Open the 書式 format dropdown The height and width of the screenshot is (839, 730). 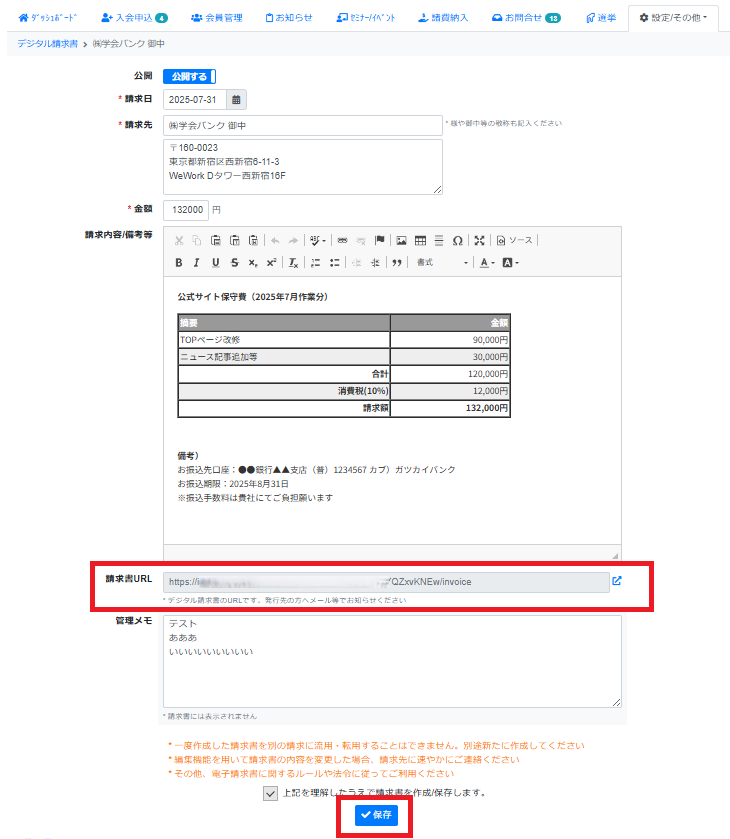click(x=442, y=263)
